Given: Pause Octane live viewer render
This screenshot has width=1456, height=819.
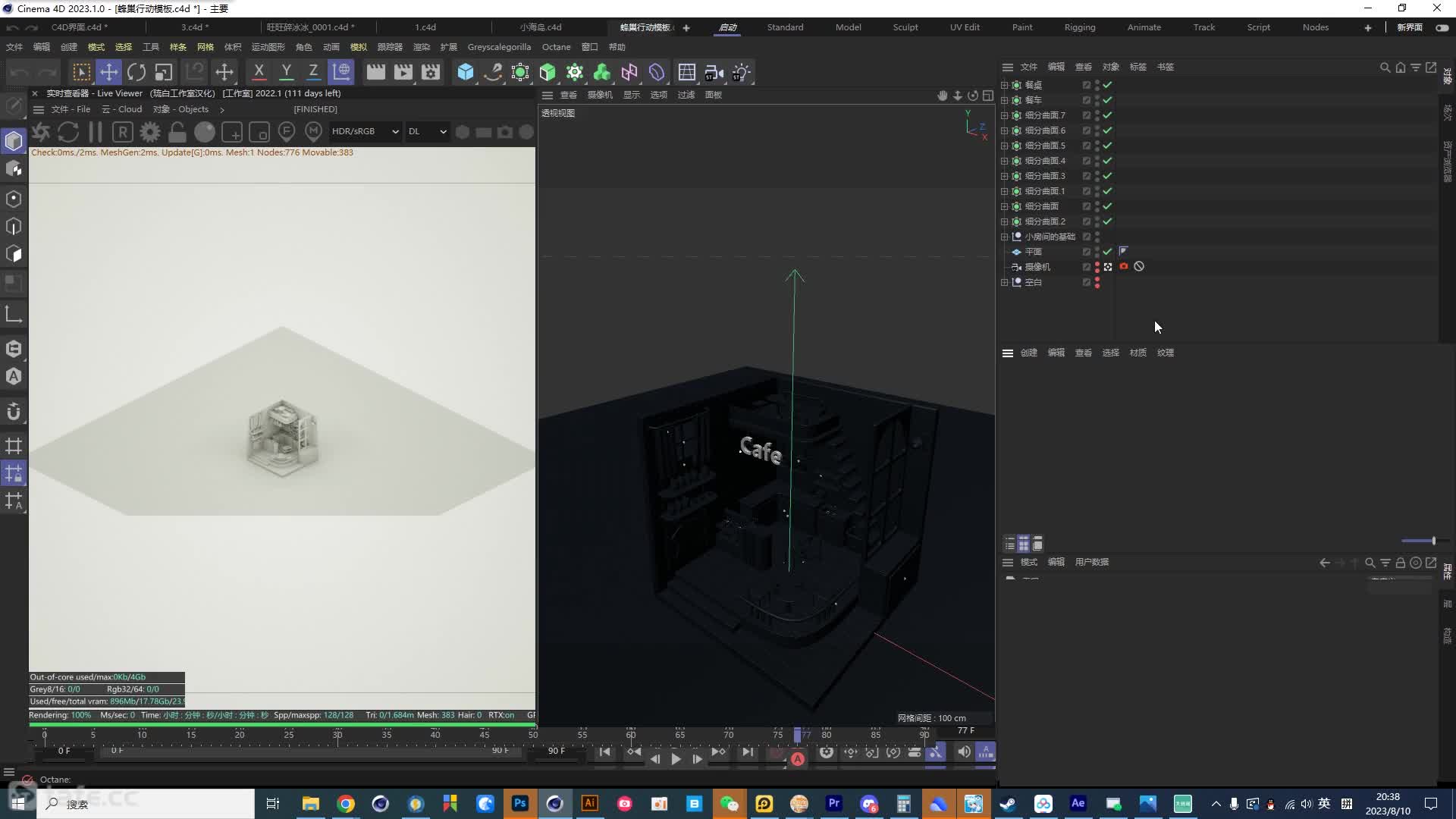Looking at the screenshot, I should [96, 132].
